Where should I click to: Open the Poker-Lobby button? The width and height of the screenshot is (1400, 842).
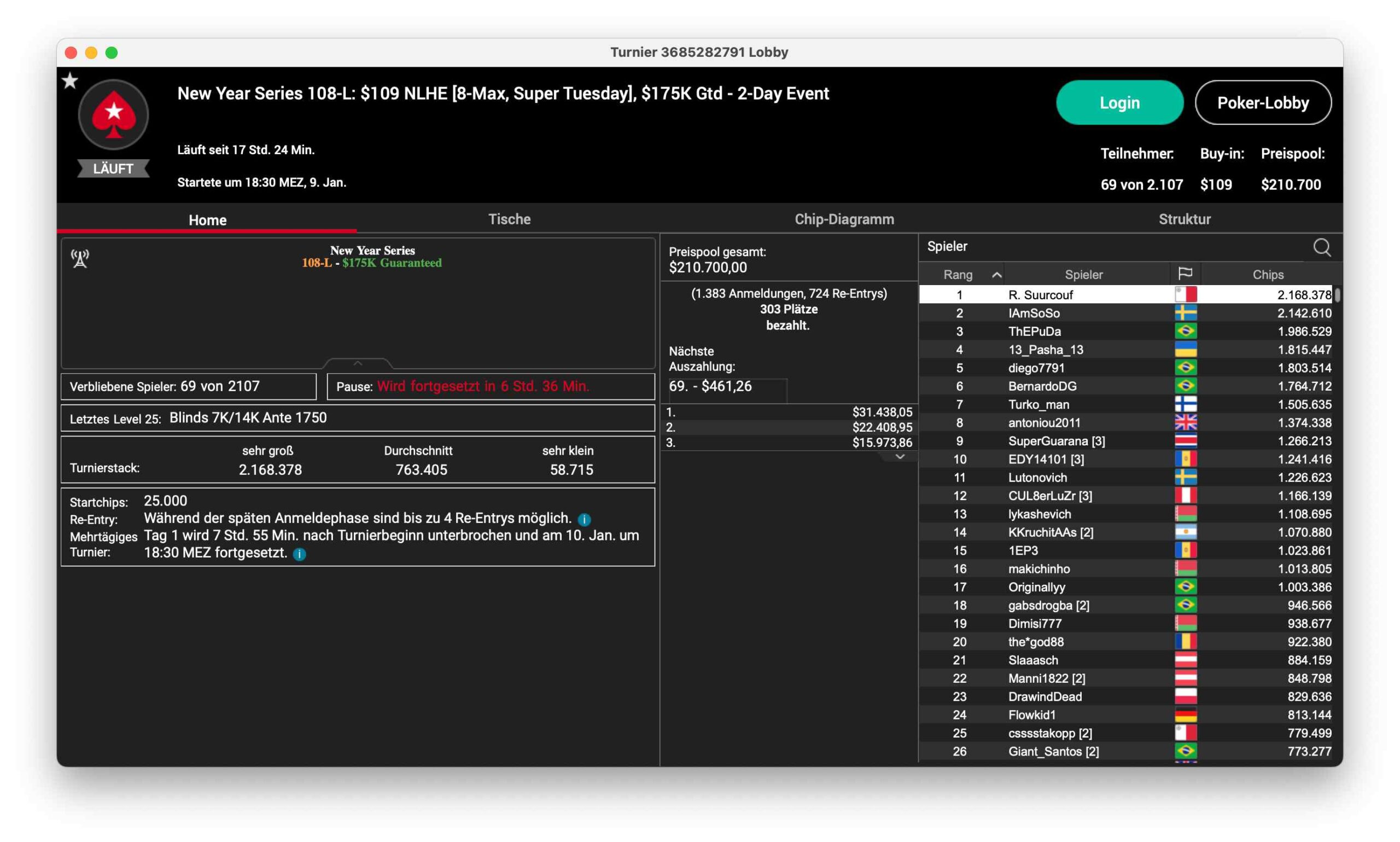pyautogui.click(x=1262, y=103)
